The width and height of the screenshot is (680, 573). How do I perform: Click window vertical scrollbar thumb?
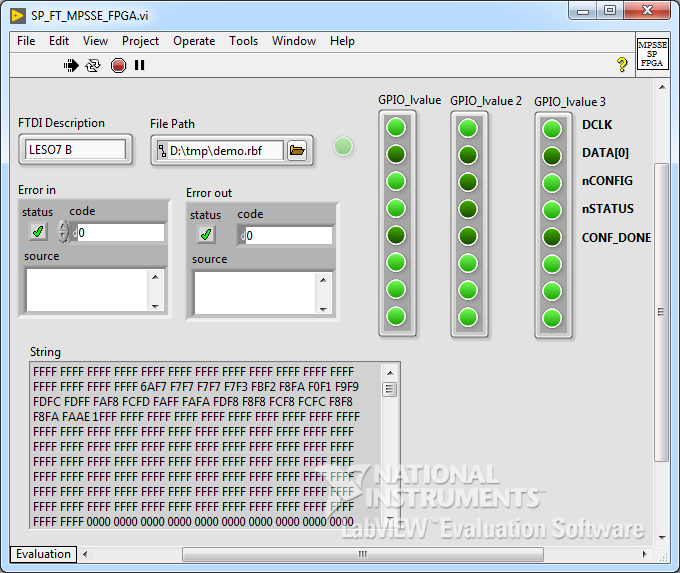[x=661, y=312]
